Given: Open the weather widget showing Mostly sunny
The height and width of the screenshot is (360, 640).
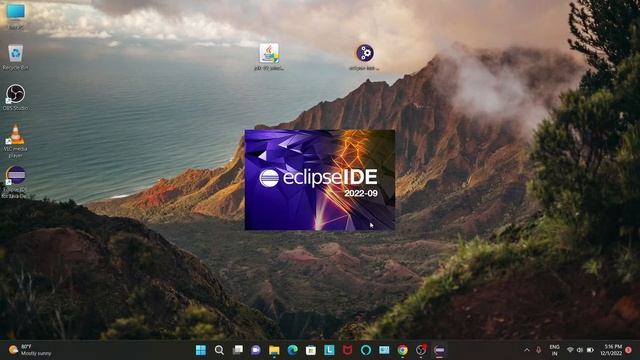Looking at the screenshot, I should click(x=30, y=350).
